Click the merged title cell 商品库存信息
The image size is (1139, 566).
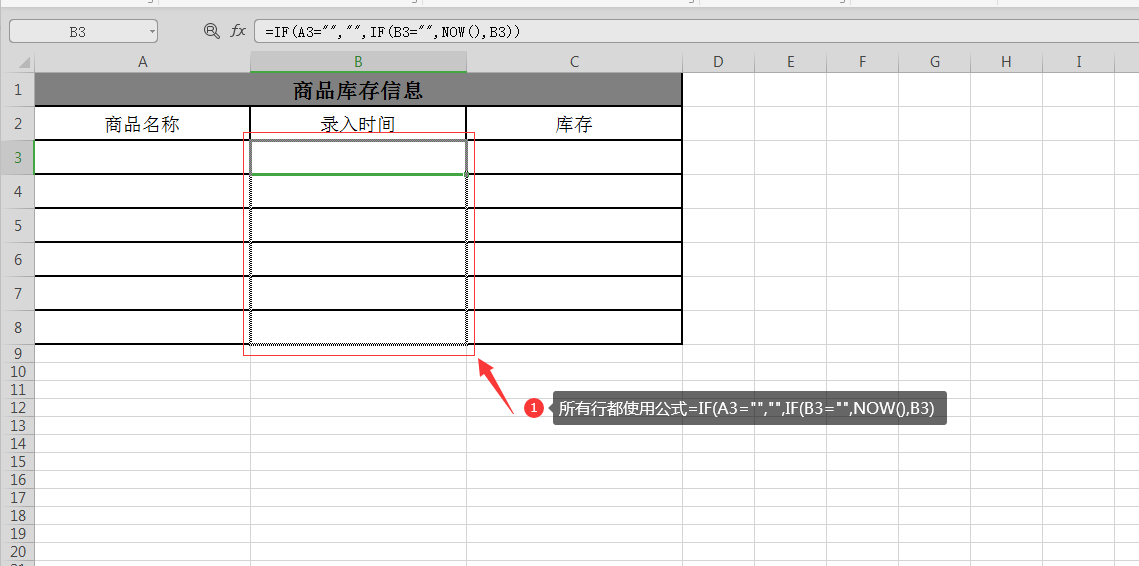358,89
